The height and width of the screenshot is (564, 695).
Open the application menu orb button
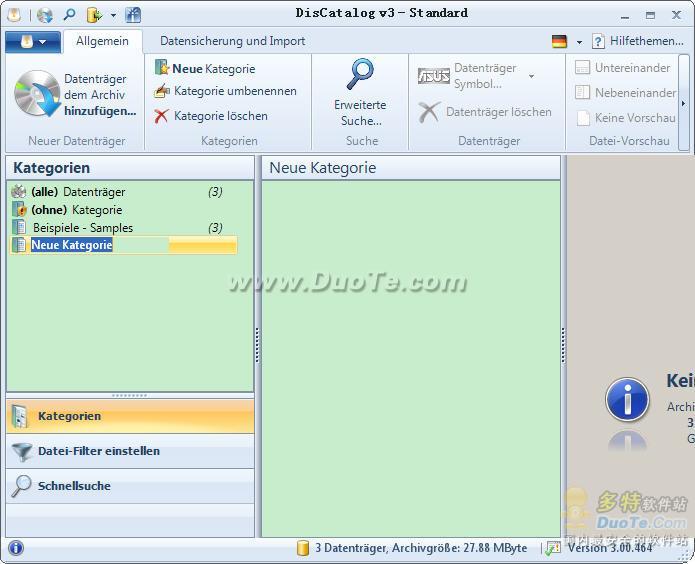(x=32, y=42)
